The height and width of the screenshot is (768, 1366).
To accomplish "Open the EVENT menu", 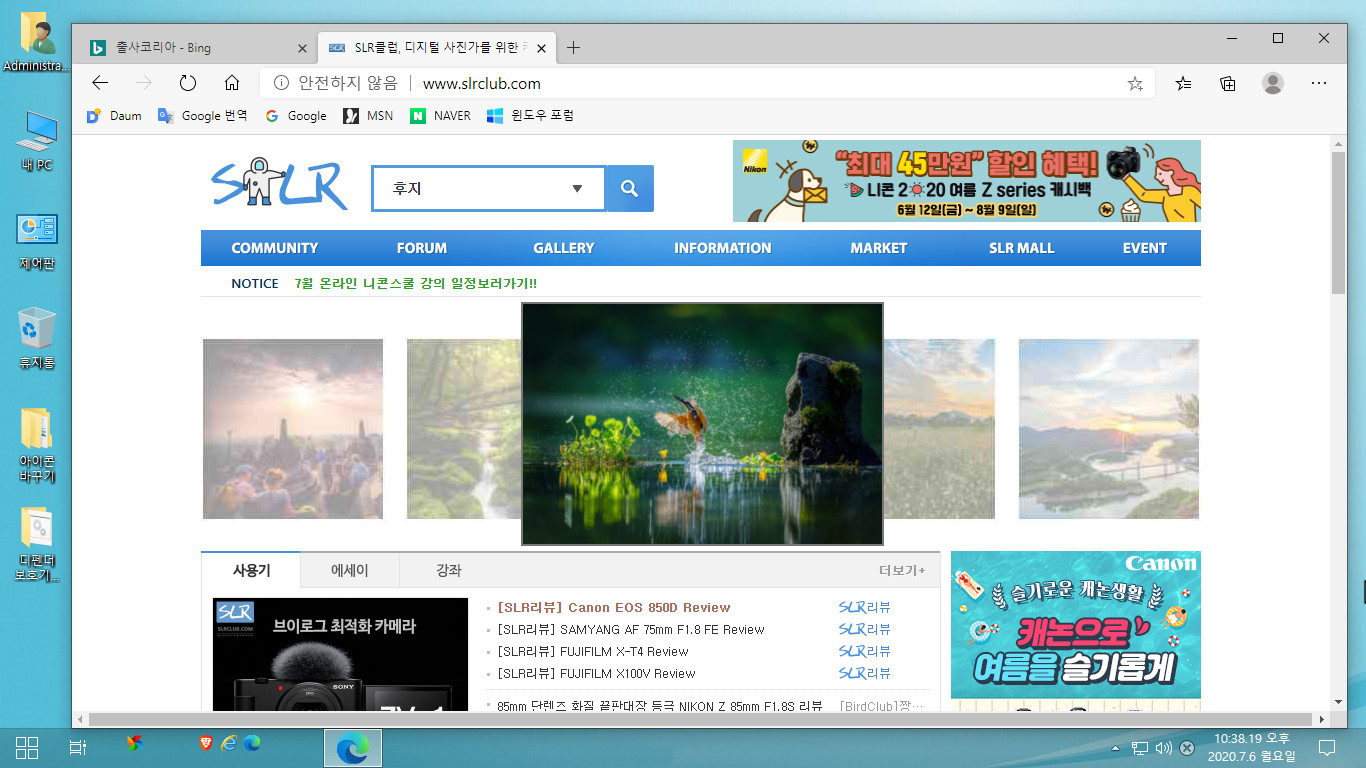I will tap(1145, 248).
